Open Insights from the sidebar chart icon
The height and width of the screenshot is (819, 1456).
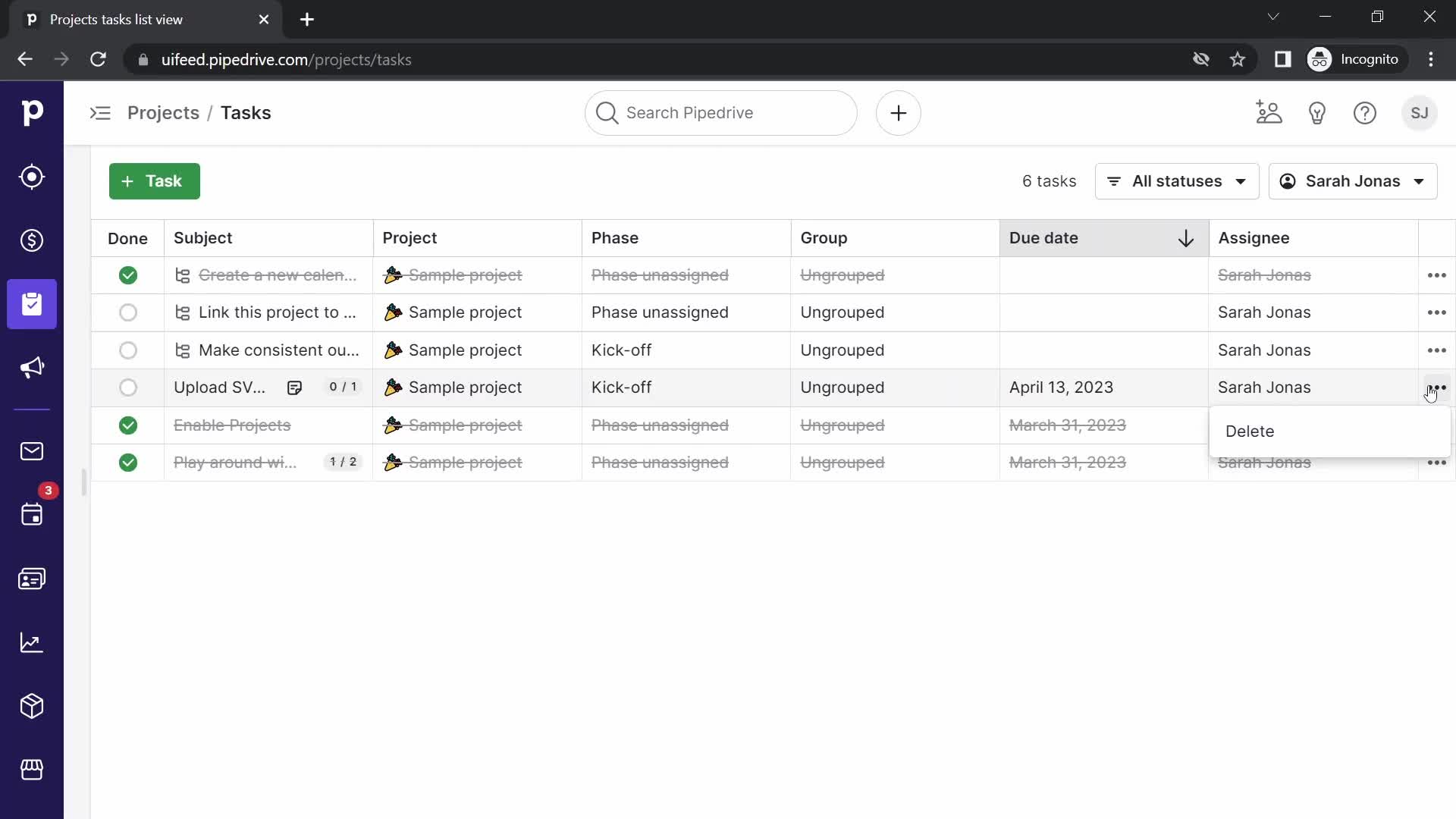32,642
